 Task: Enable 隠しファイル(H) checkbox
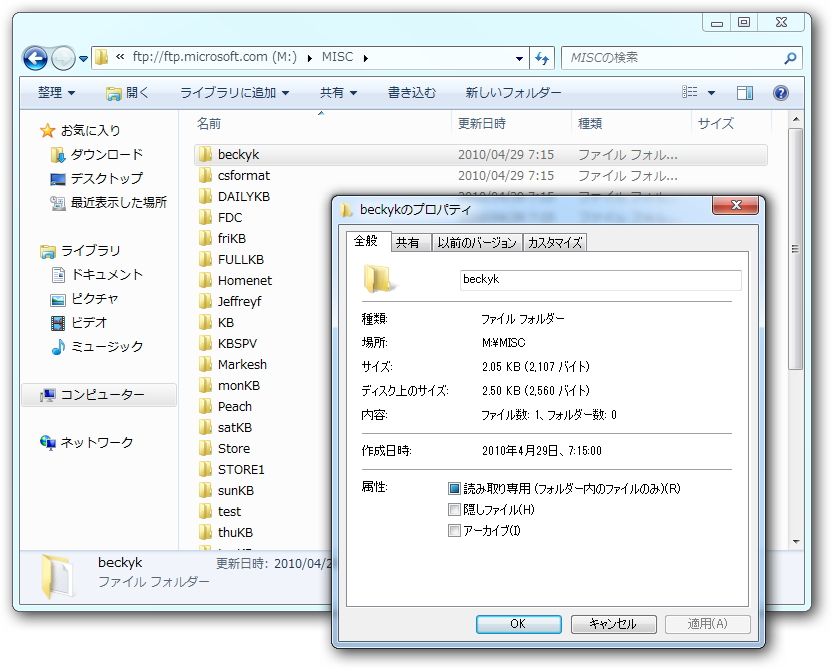pyautogui.click(x=454, y=509)
